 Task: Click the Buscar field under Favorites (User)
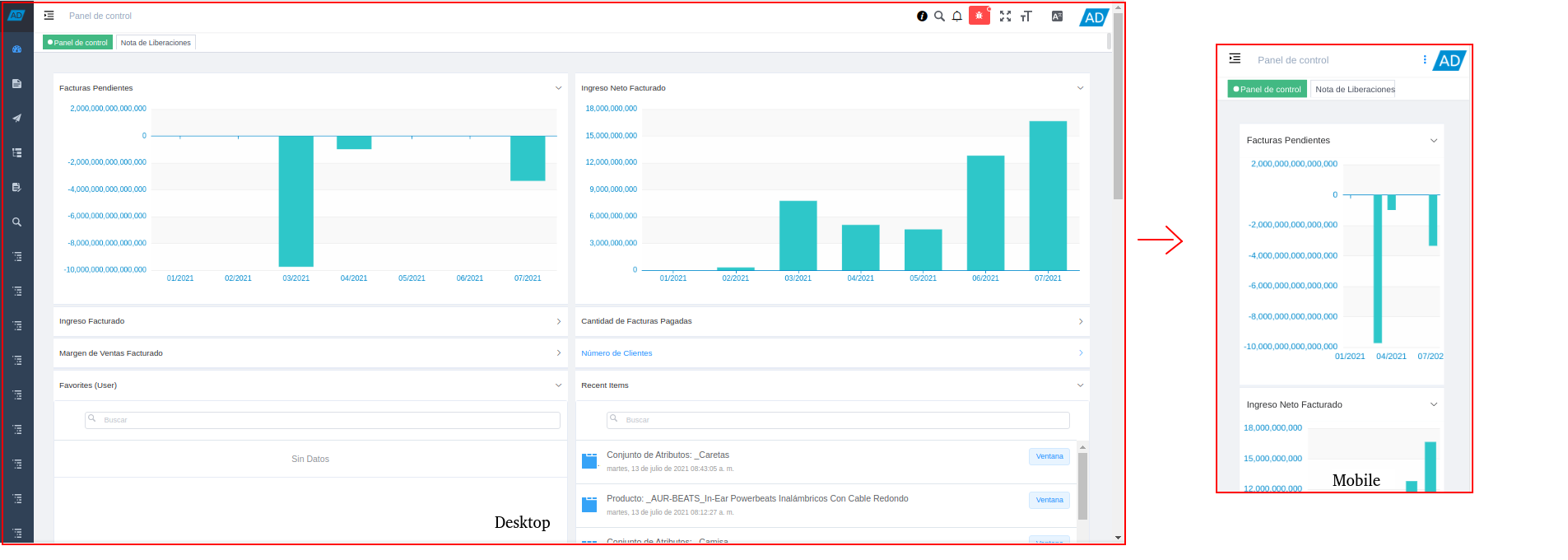click(323, 420)
